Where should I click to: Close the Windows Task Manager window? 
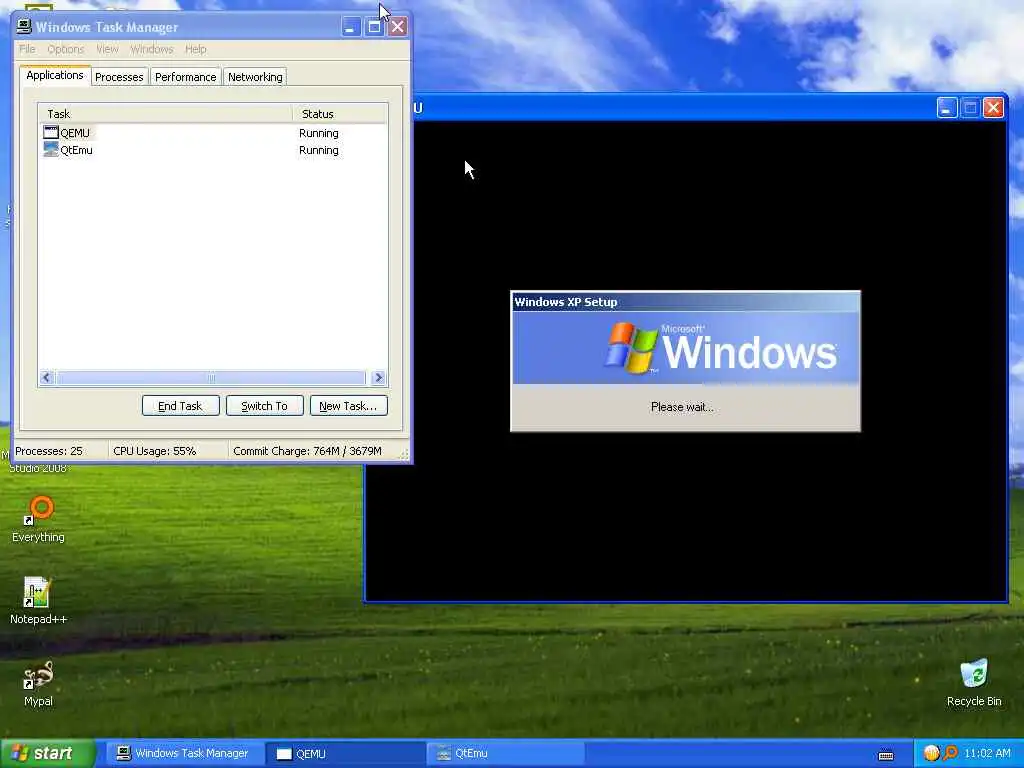(x=398, y=27)
